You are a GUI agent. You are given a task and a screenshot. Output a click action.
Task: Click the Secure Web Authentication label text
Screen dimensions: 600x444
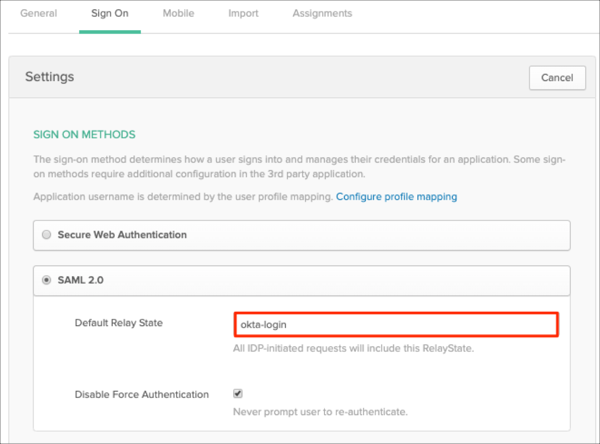pos(121,235)
